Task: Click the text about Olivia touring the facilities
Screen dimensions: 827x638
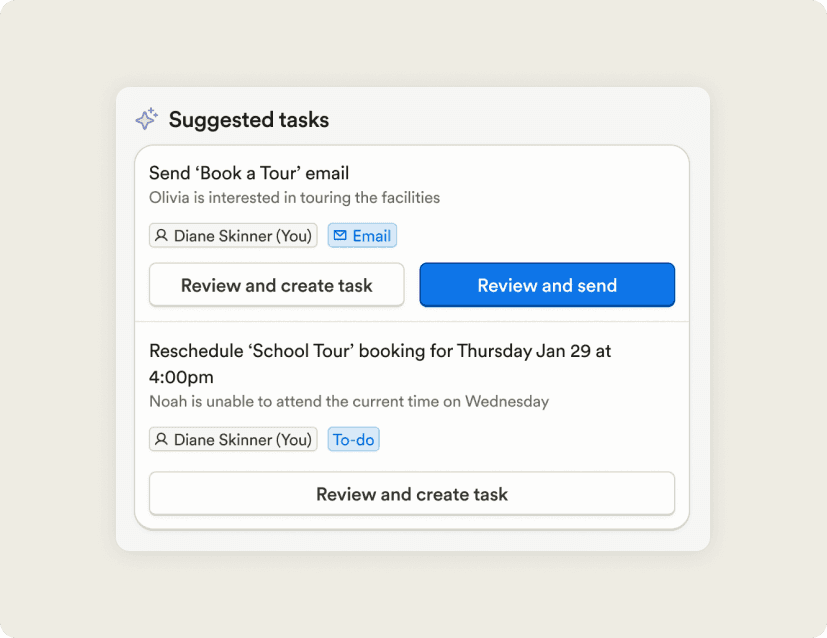Action: pos(295,197)
